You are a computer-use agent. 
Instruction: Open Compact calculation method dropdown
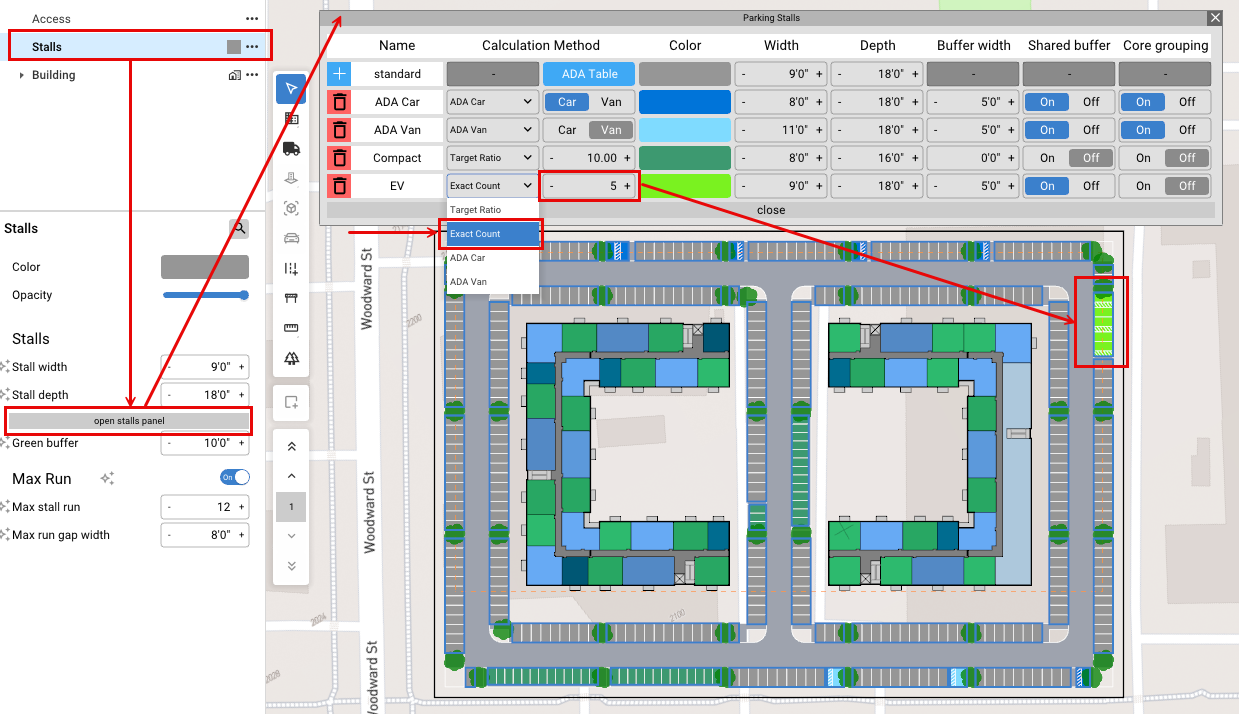(x=491, y=158)
